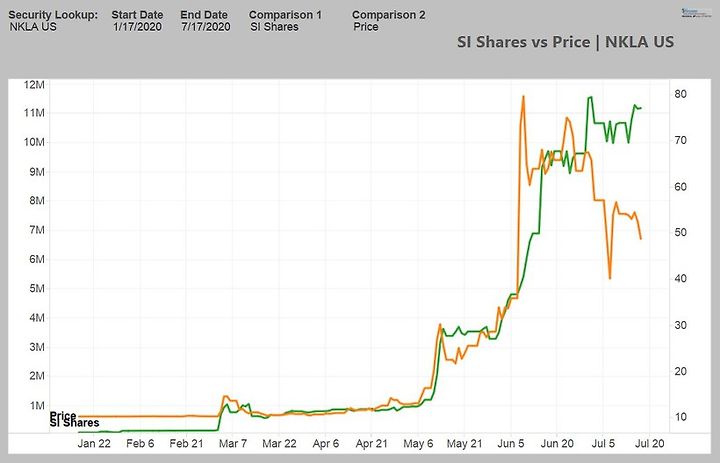720x463 pixels.
Task: Click the 2M left axis label
Action: [38, 376]
